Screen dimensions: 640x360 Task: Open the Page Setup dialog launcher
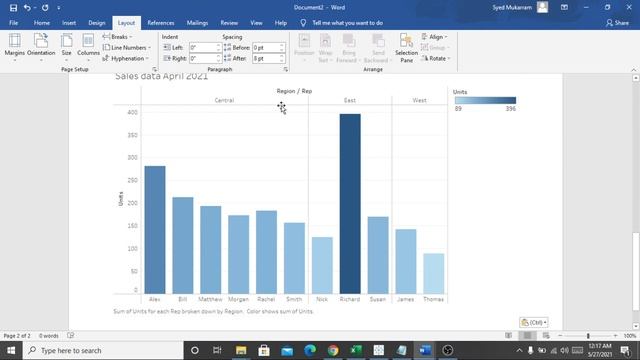[x=155, y=69]
